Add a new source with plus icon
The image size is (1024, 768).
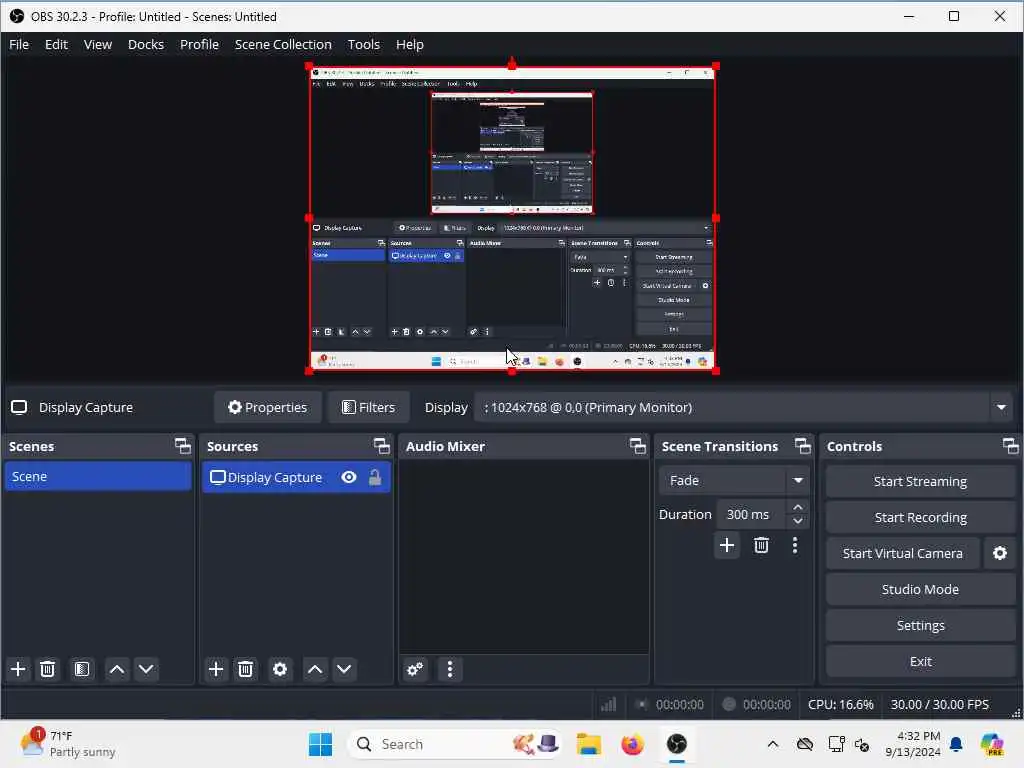pyautogui.click(x=216, y=669)
